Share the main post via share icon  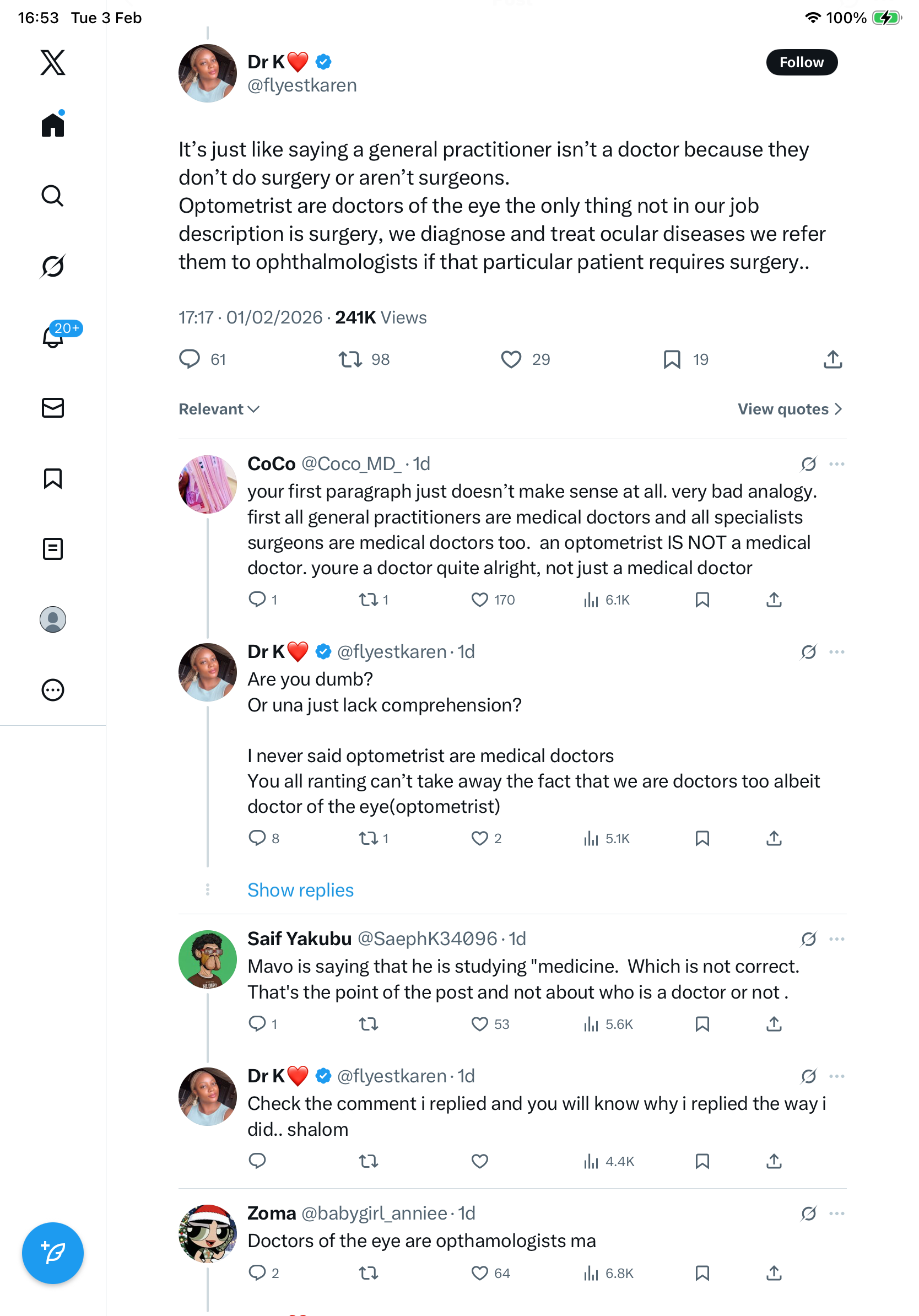(832, 359)
